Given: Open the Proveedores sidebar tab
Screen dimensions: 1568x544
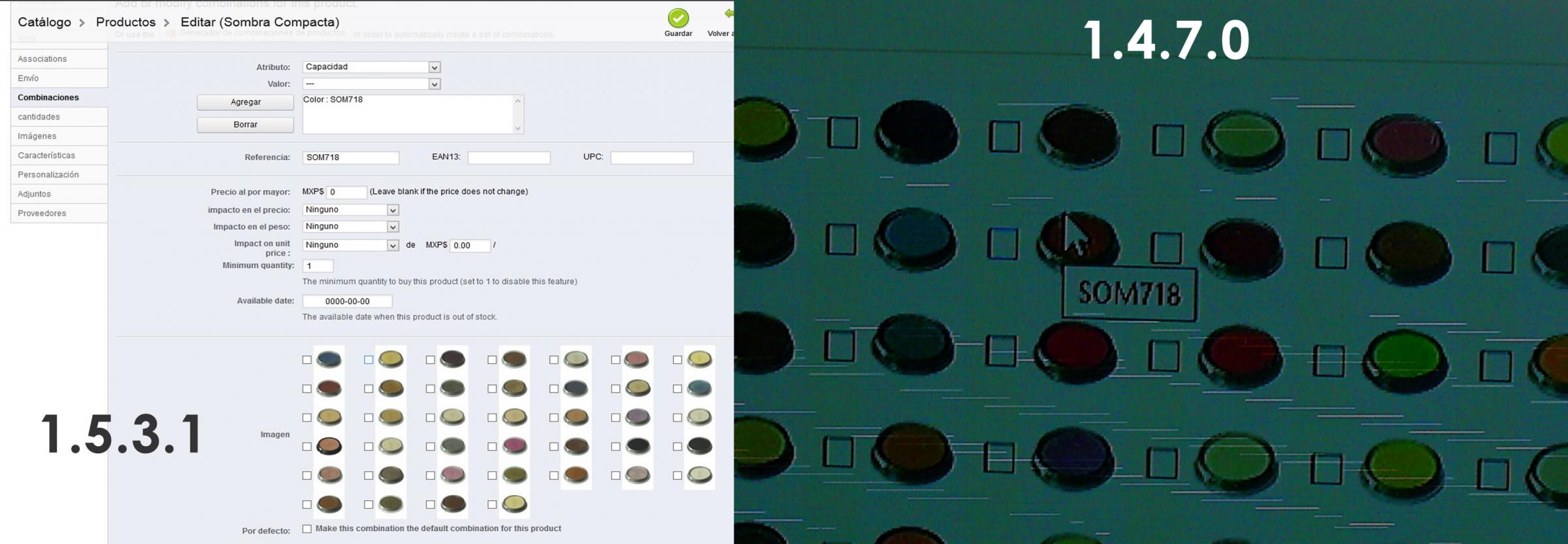Looking at the screenshot, I should click(x=59, y=213).
